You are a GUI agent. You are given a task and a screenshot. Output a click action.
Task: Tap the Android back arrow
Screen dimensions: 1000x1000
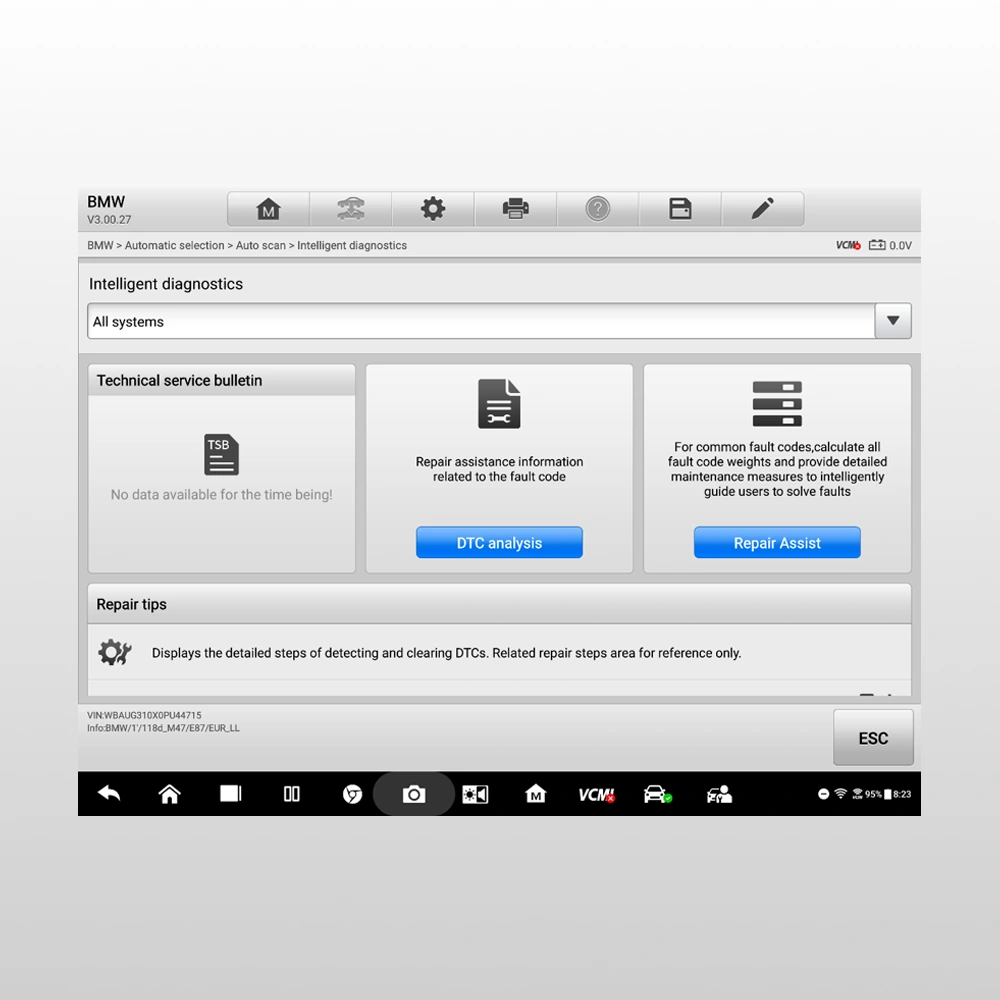pyautogui.click(x=109, y=794)
